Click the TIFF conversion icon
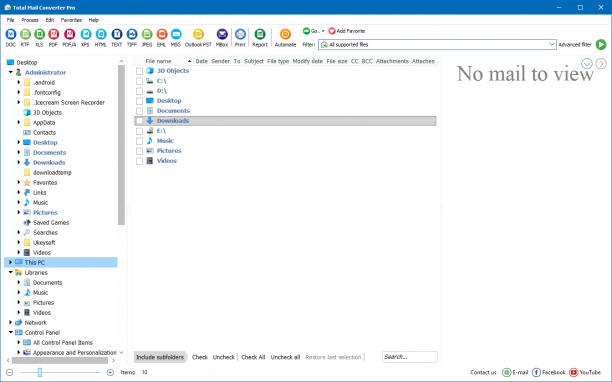612x382 pixels. 132,34
